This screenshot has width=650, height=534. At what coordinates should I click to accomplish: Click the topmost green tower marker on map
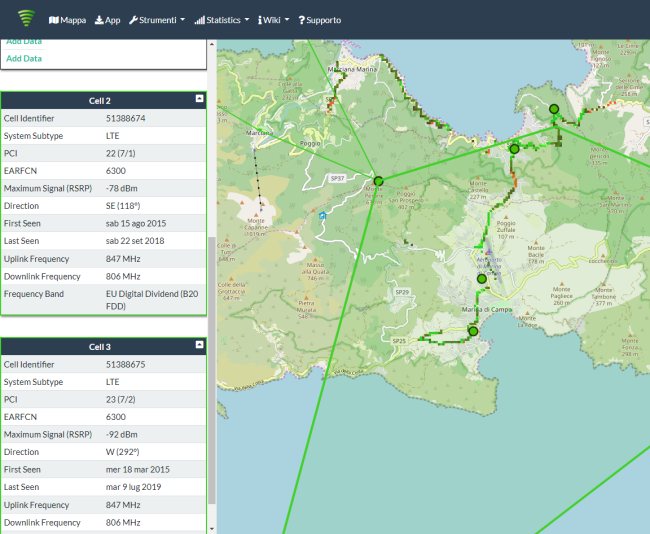[x=553, y=109]
